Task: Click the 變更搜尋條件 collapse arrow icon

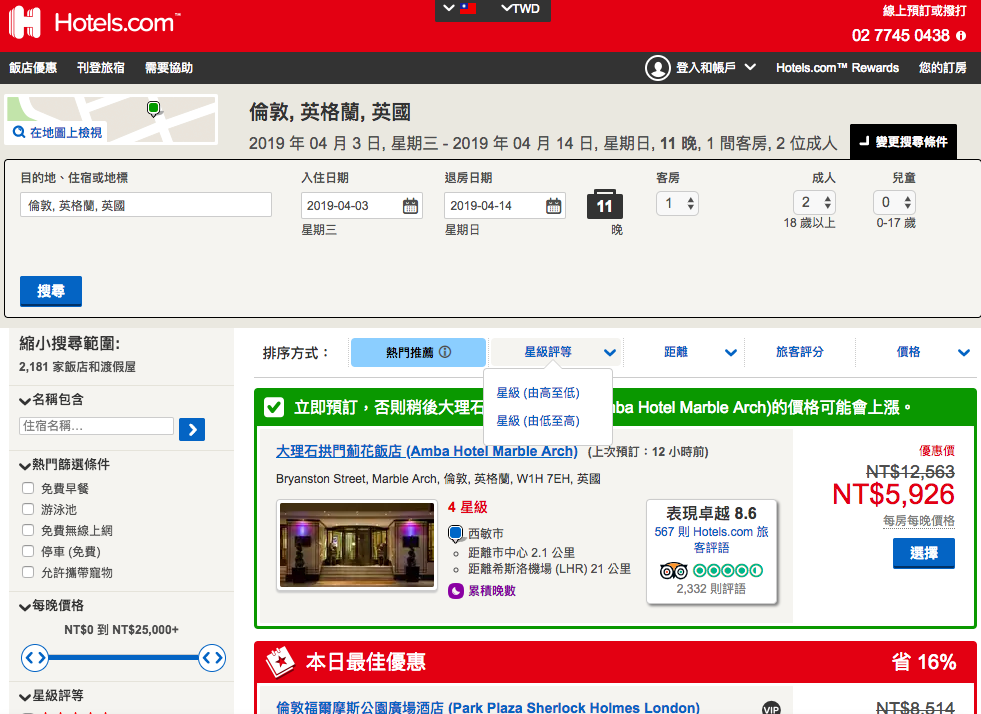Action: pyautogui.click(x=864, y=141)
